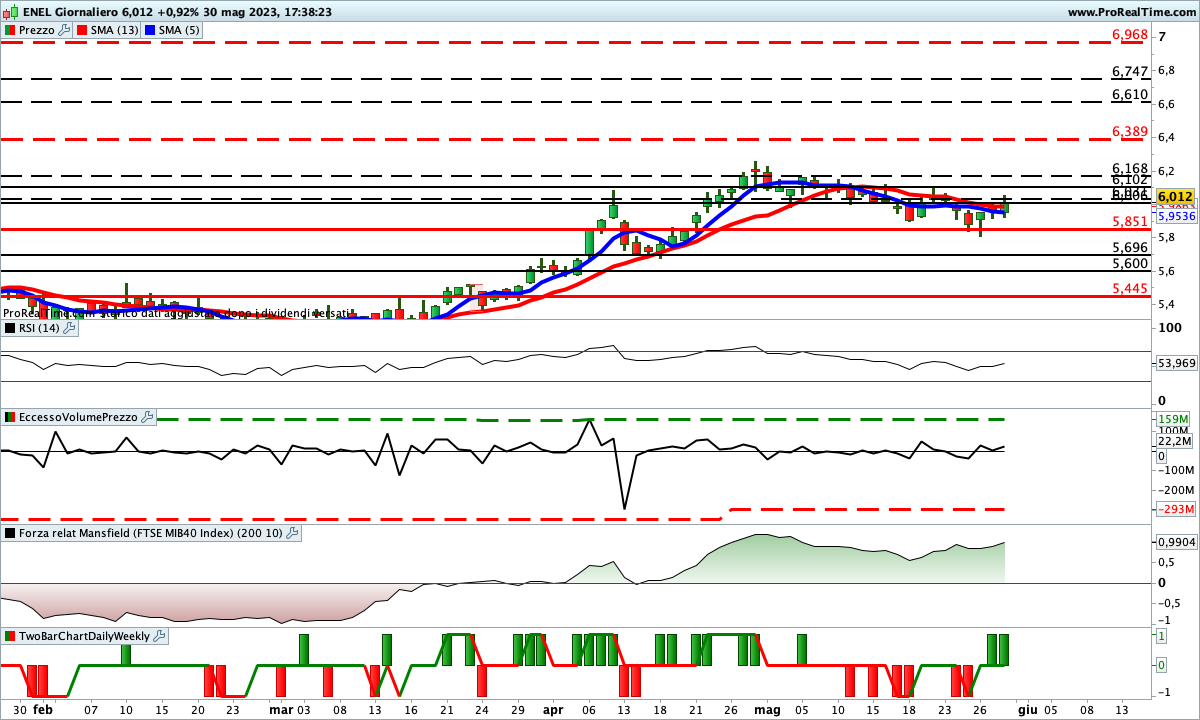Click the red -293M volume label

pos(1175,509)
